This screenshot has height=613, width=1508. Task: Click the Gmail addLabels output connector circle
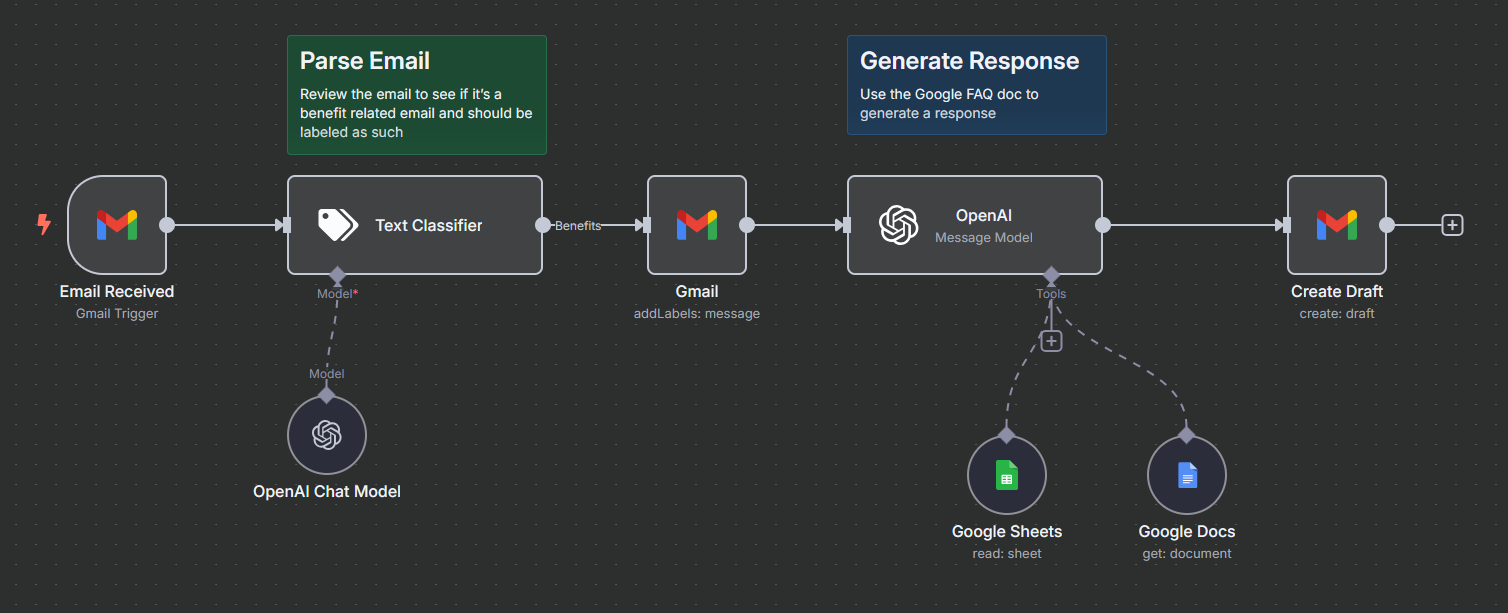click(x=747, y=225)
